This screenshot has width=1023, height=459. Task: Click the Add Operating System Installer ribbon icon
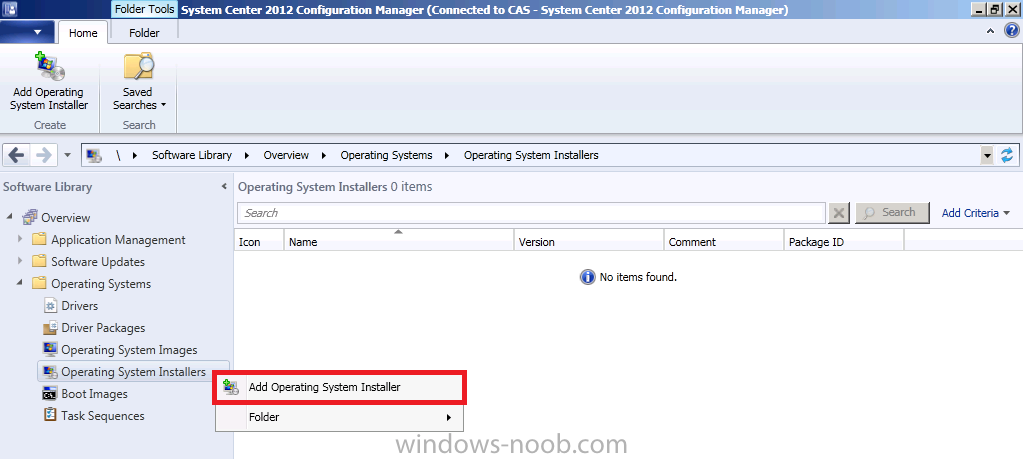point(49,67)
